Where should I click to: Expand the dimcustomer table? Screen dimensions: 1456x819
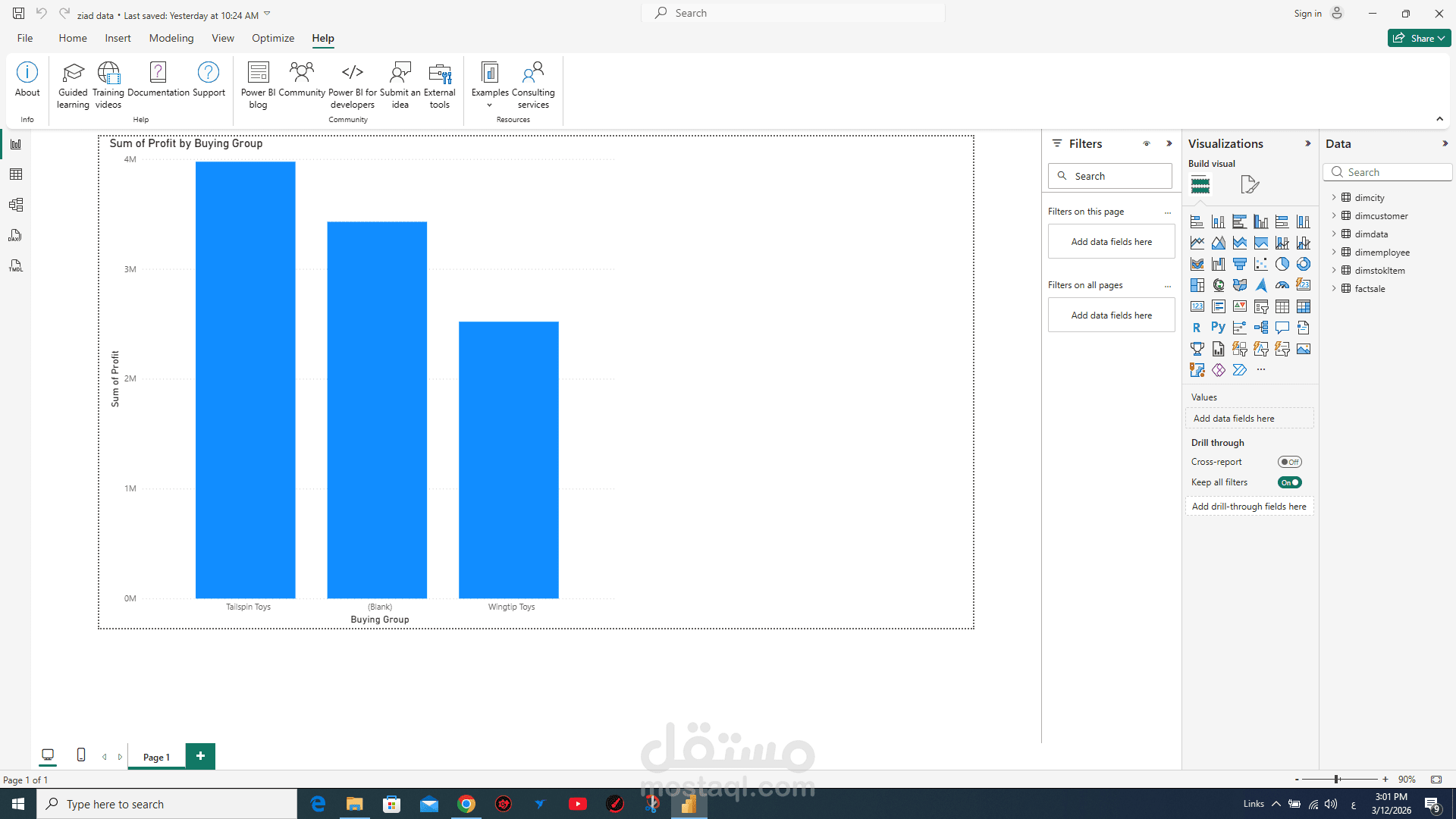1334,215
